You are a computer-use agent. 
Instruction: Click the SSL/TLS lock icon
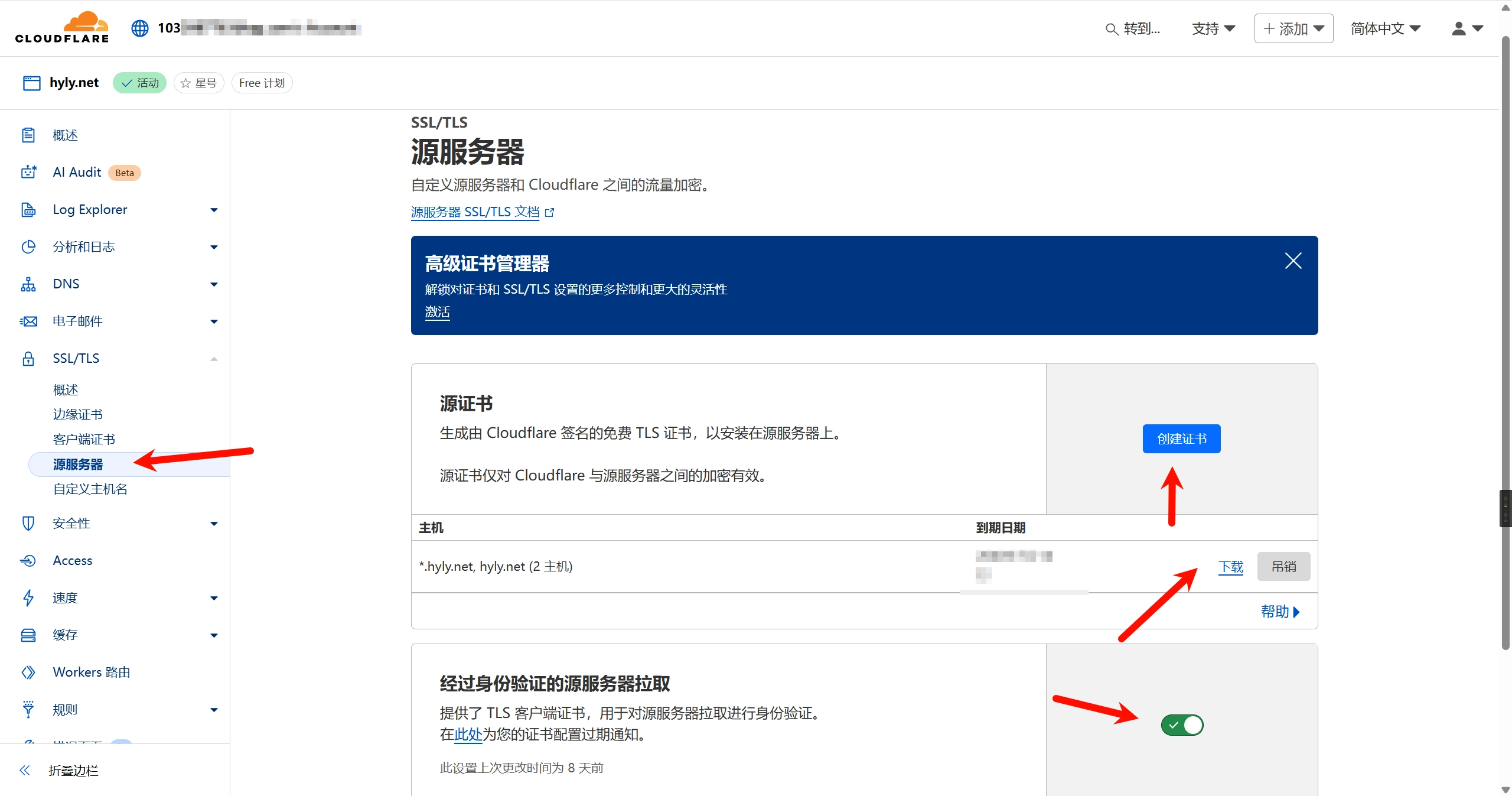point(28,358)
